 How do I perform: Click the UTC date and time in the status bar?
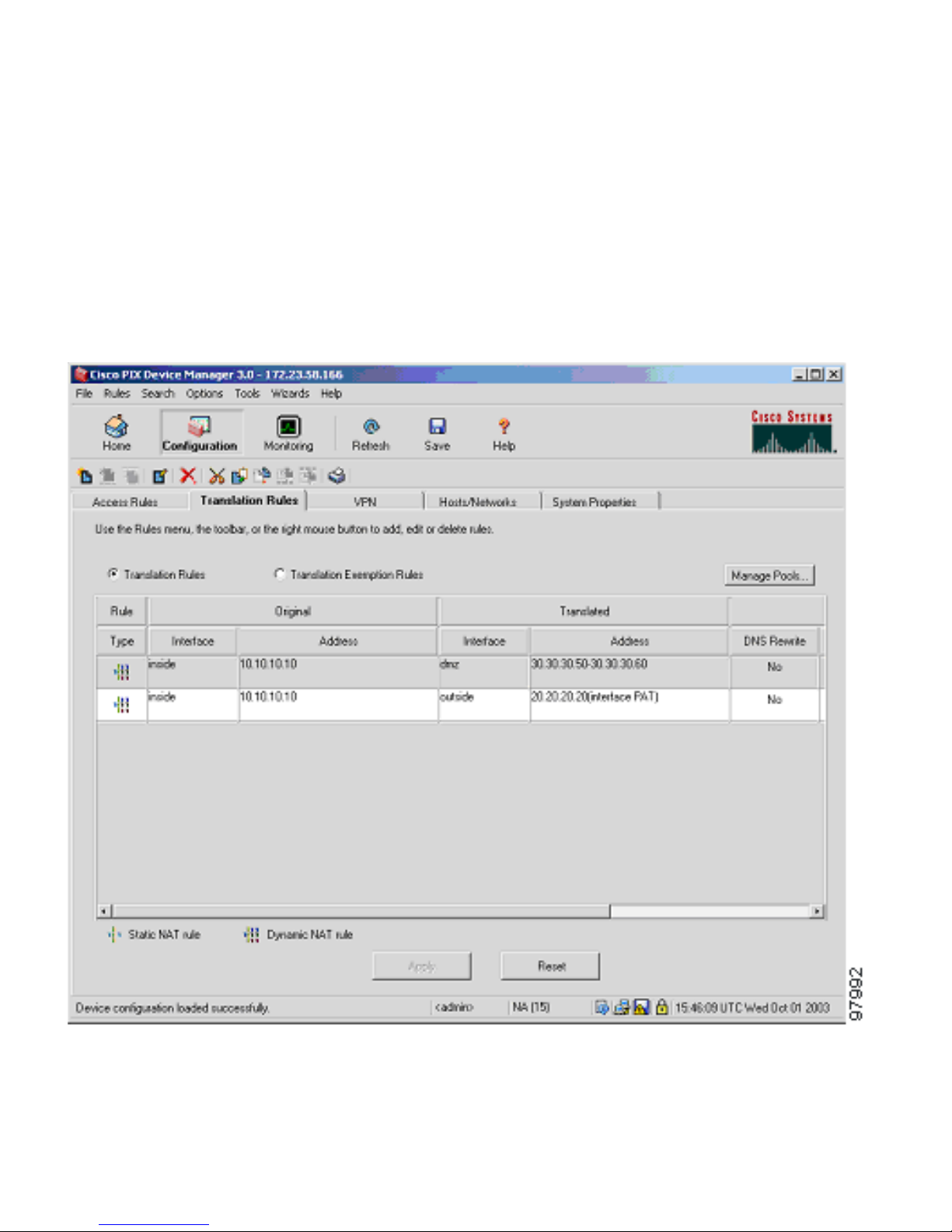pos(751,1007)
